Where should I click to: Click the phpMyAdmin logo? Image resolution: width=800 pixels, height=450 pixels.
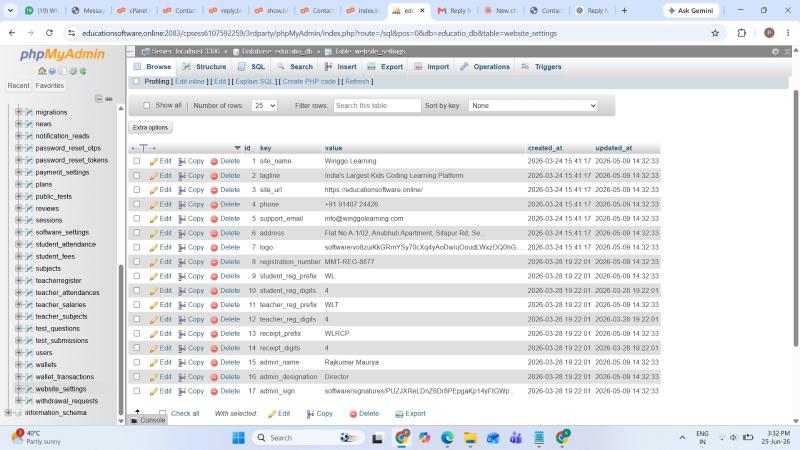coord(62,54)
